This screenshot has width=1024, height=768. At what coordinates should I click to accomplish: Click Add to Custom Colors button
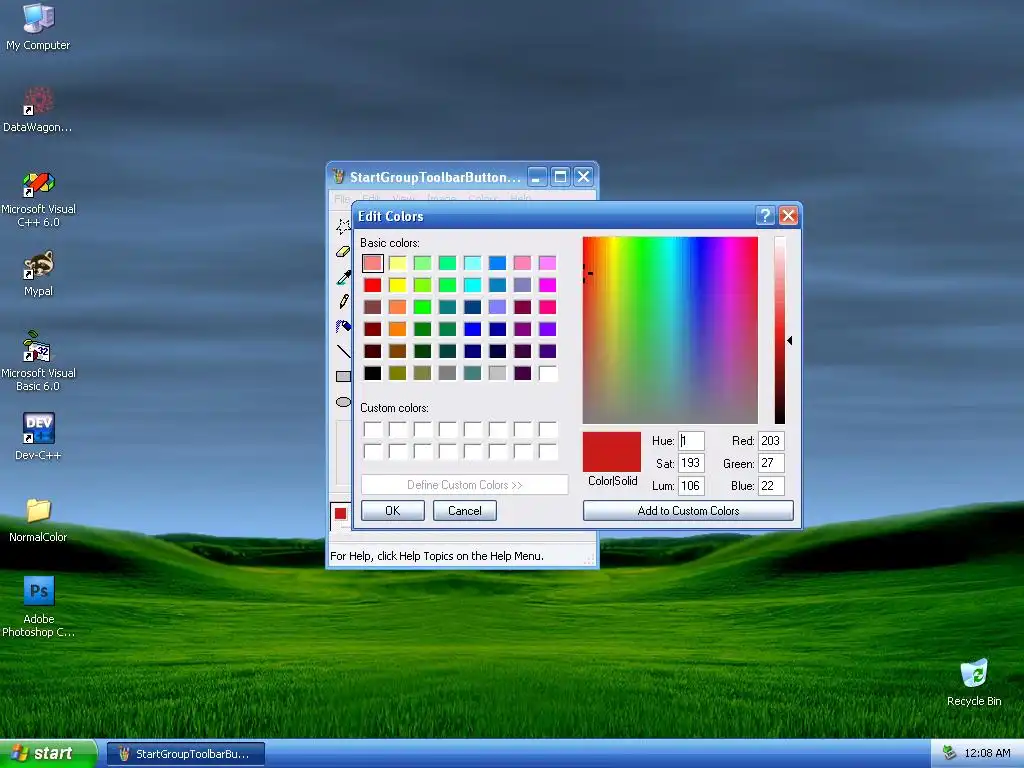pos(688,511)
